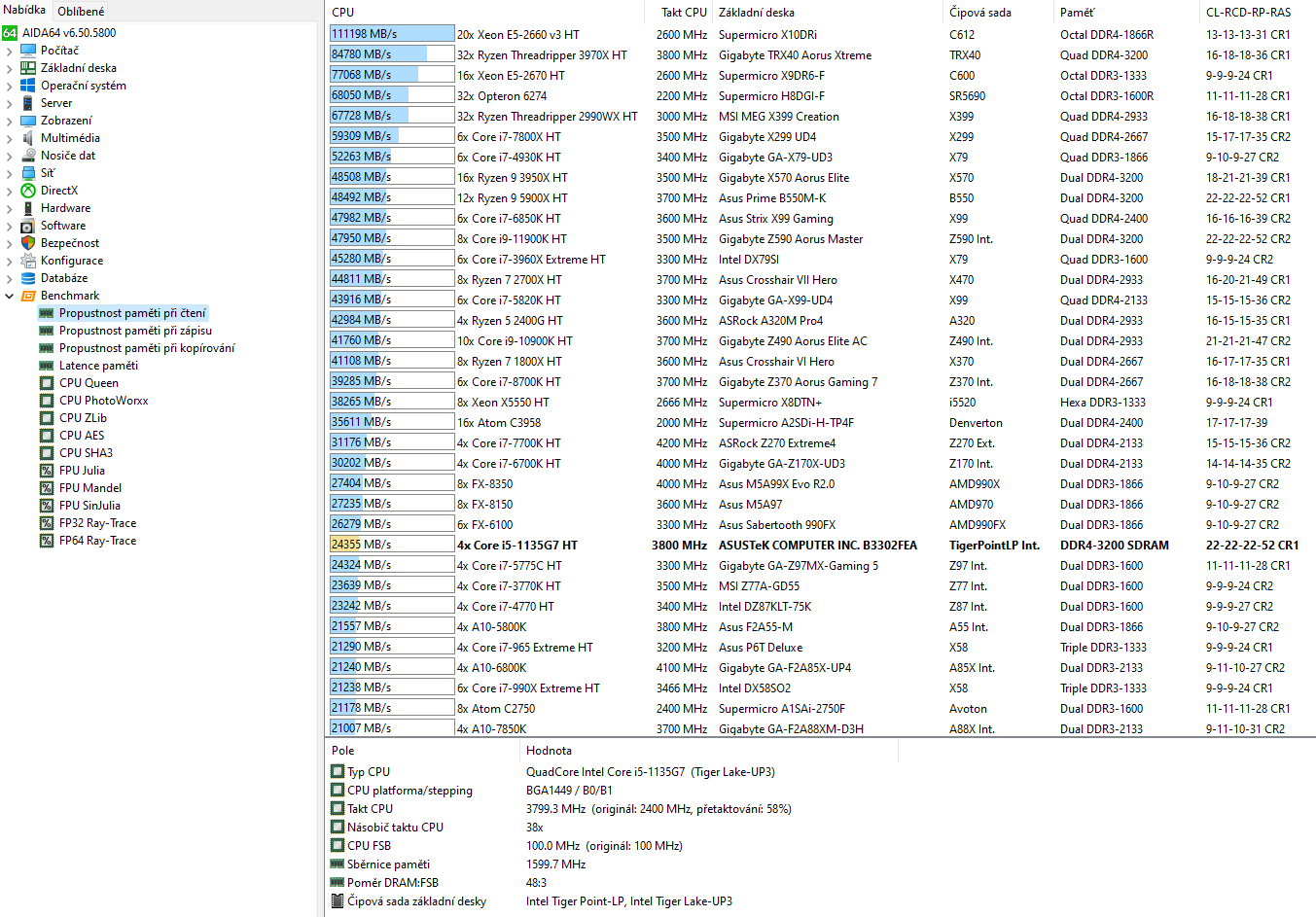
Task: Sort by the CL-RCD-RP-RAS column header
Action: (x=1258, y=13)
